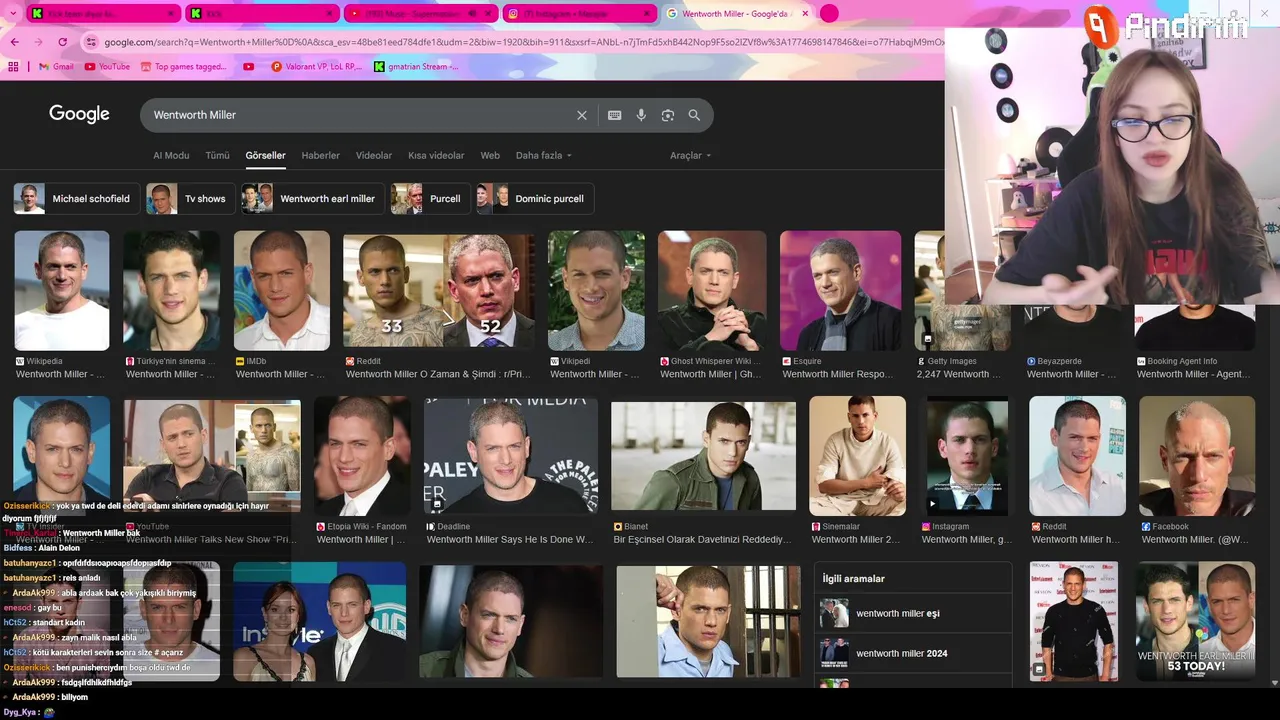Image resolution: width=1280 pixels, height=720 pixels.
Task: Select the 'Dominic purcell' filter chip
Action: (535, 199)
